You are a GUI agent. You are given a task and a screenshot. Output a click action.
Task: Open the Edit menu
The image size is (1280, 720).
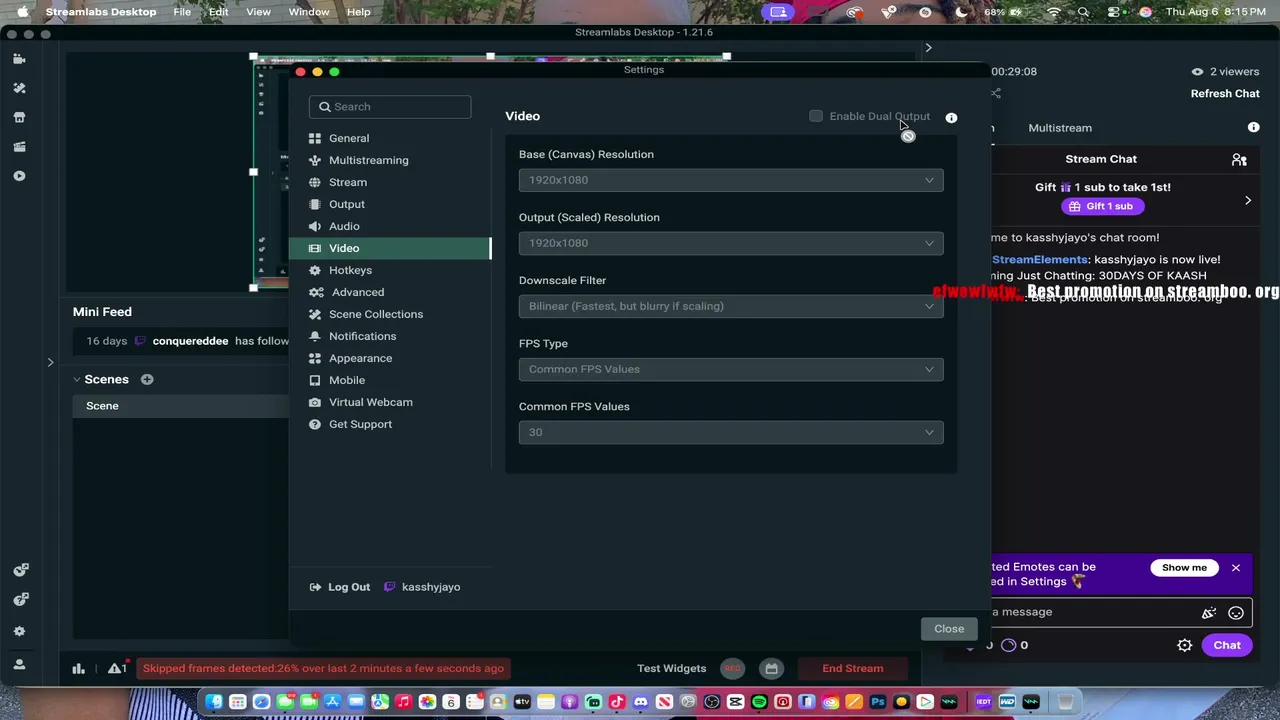pos(219,12)
